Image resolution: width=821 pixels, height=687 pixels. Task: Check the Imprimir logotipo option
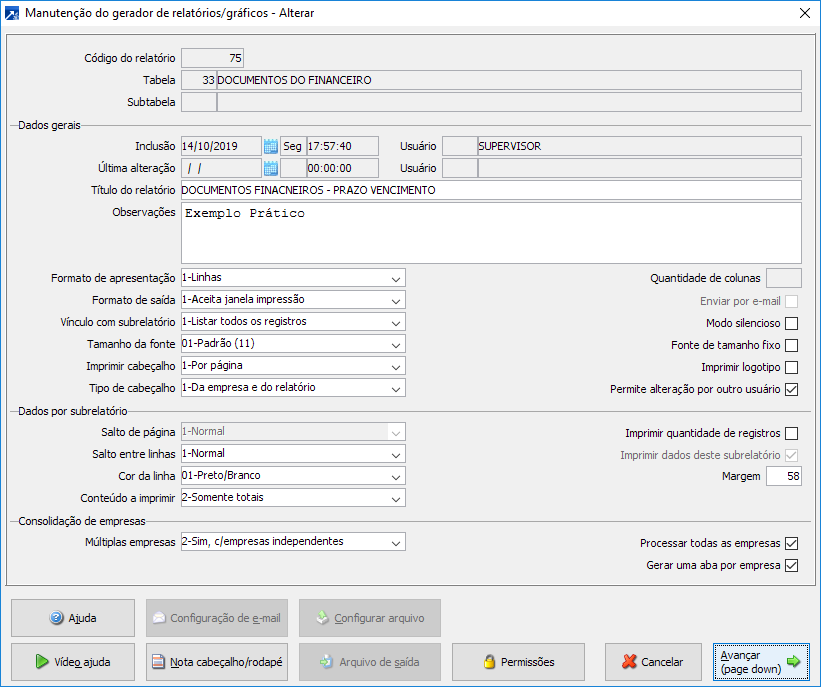pyautogui.click(x=791, y=367)
